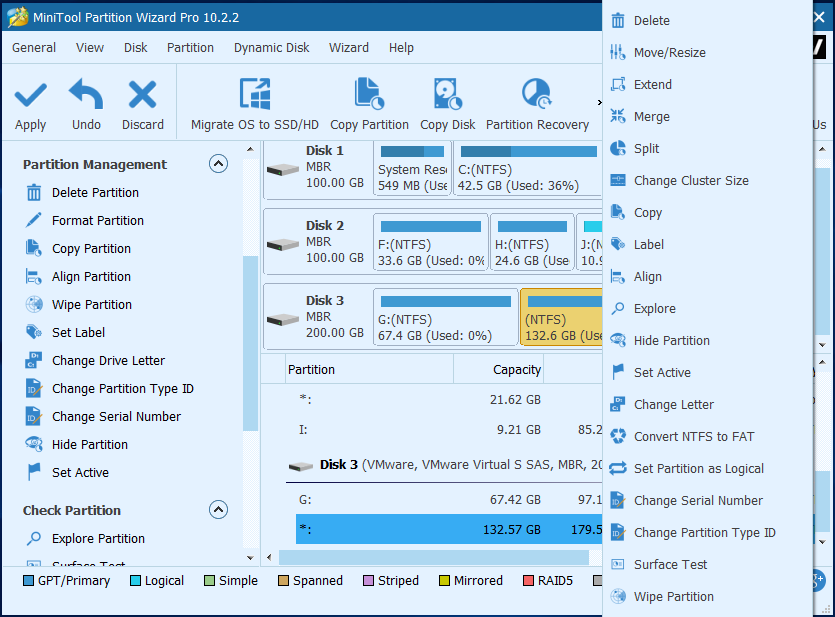Viewport: 835px width, 617px height.
Task: Click Change Letter icon in context menu
Action: coord(618,404)
